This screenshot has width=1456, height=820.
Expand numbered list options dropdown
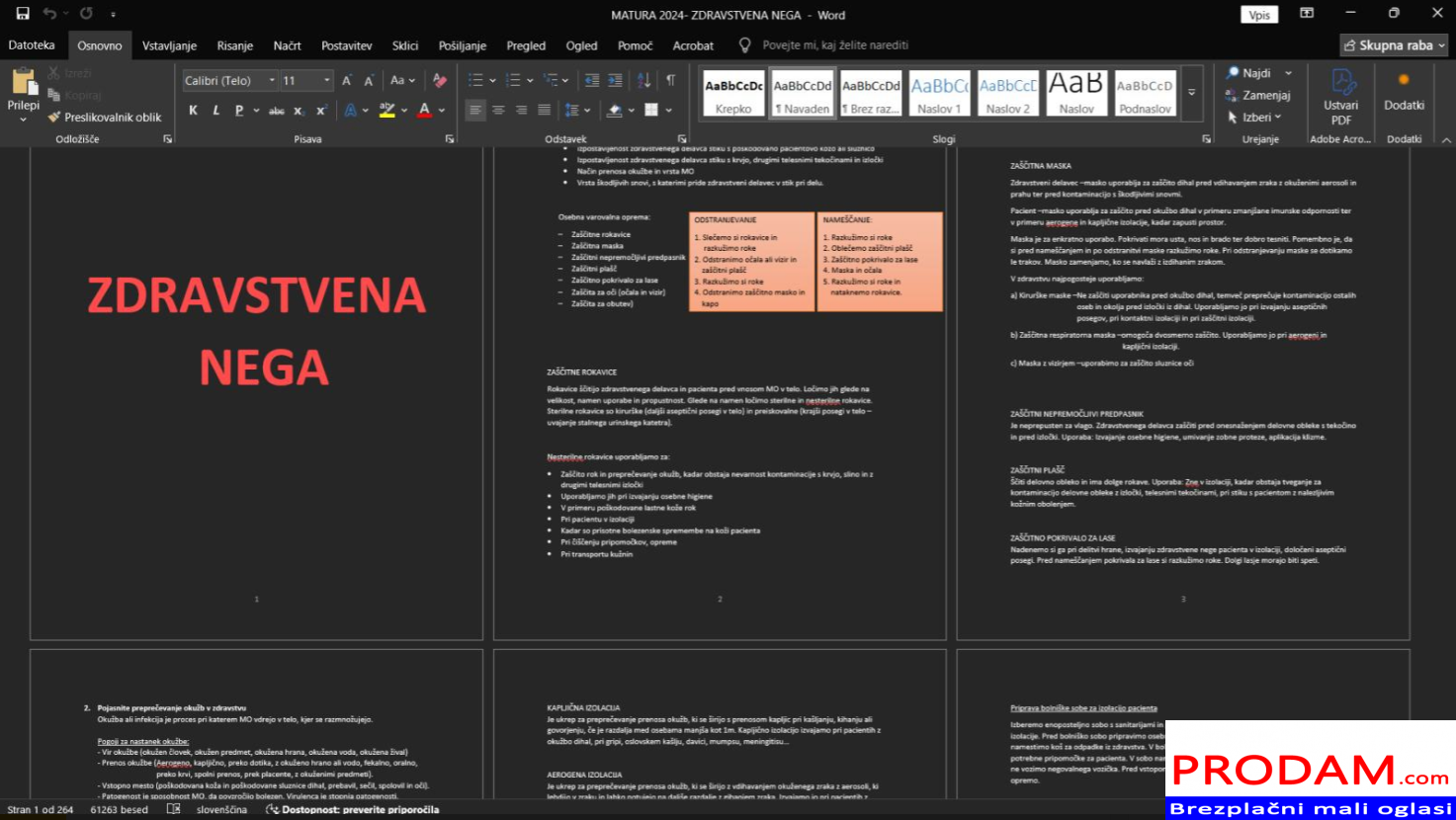pos(530,81)
